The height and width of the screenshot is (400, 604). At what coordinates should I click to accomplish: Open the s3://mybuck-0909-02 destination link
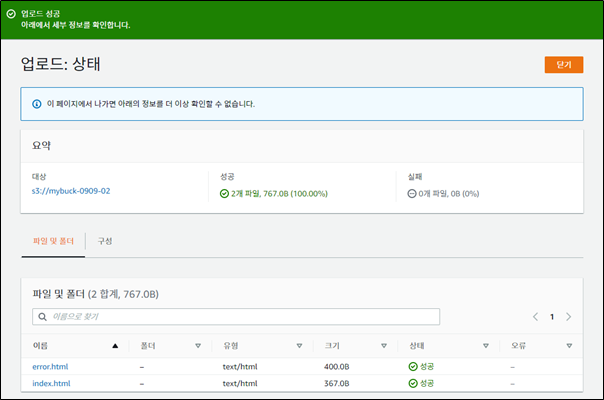tap(71, 191)
